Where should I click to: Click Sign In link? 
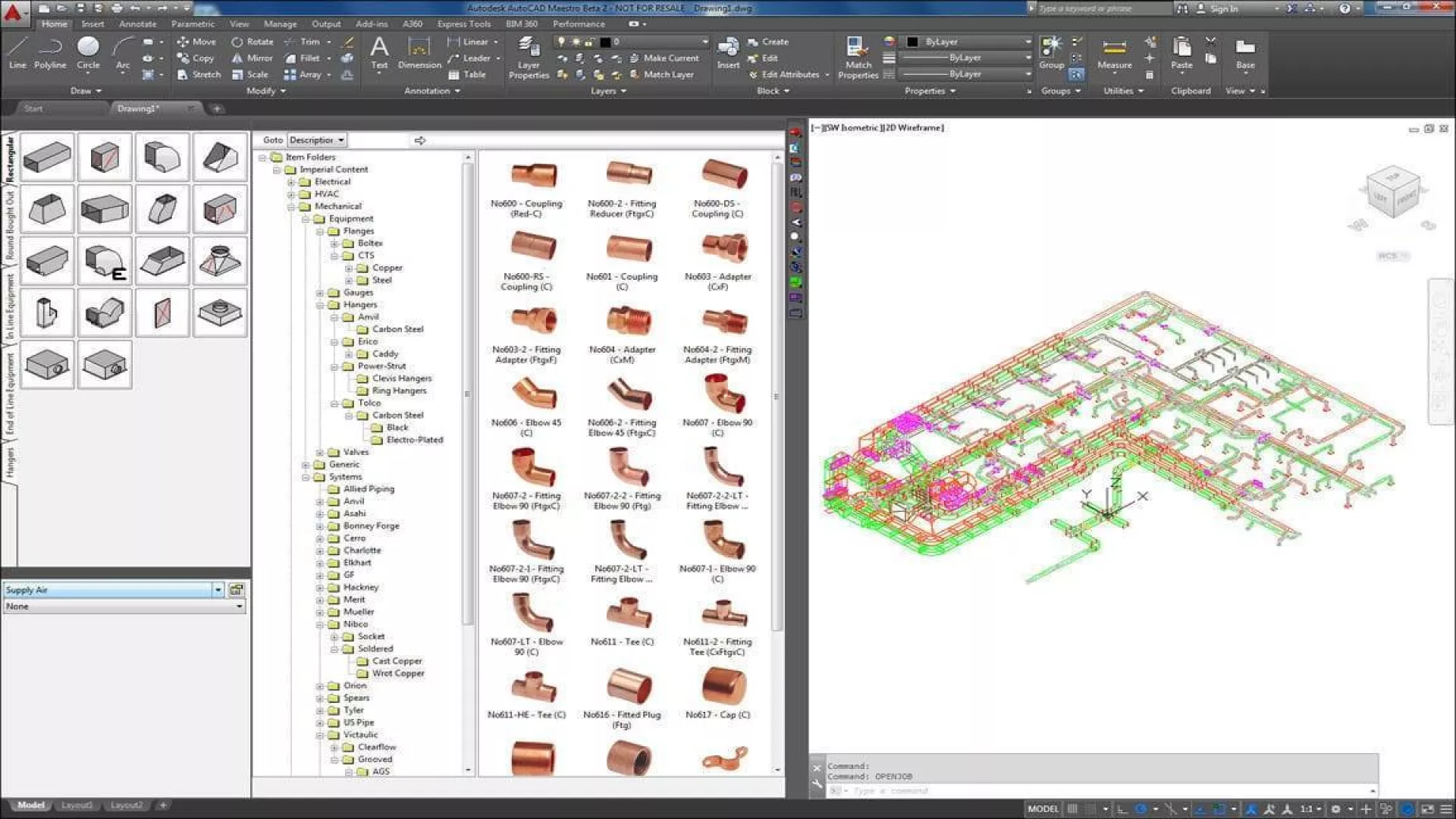1223,9
